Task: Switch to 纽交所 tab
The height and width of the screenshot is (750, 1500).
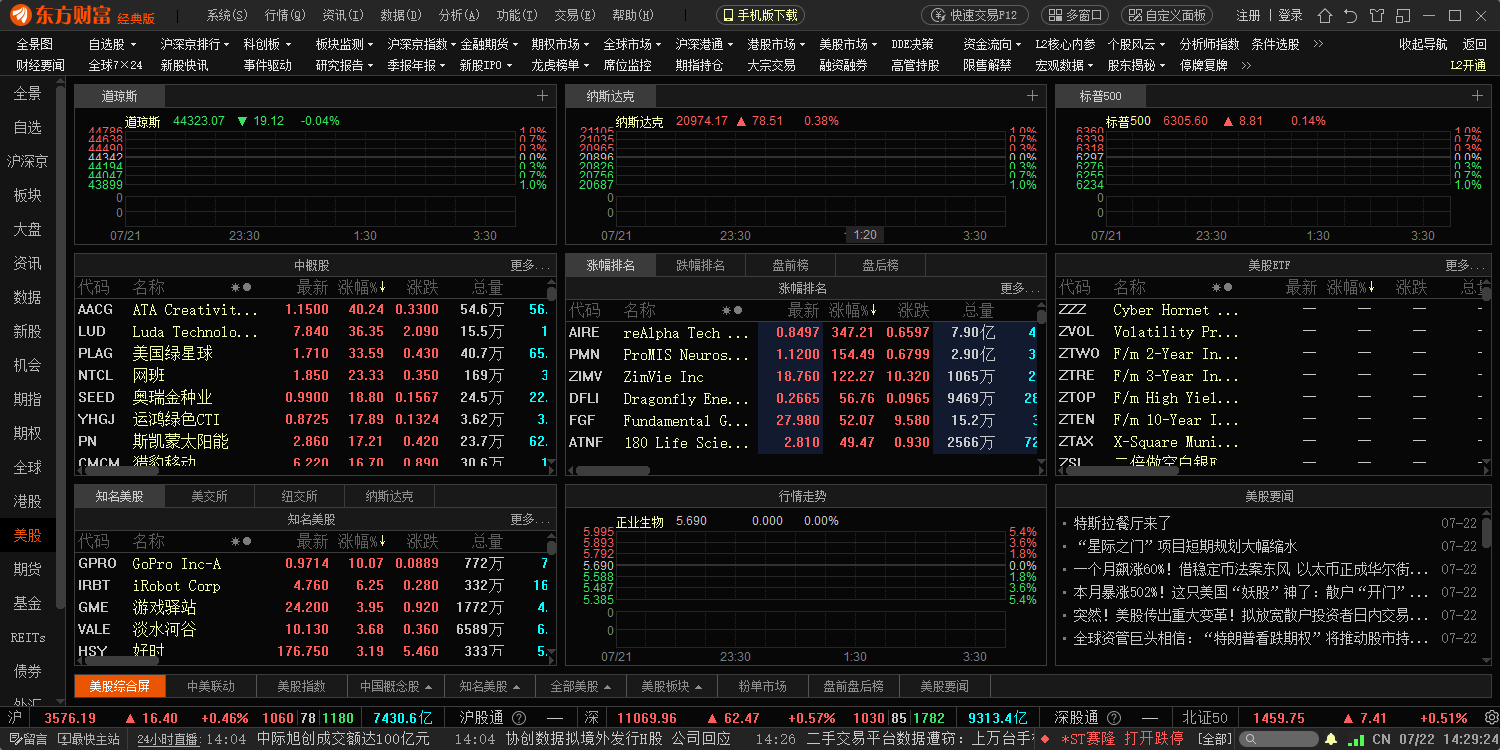Action: point(299,496)
